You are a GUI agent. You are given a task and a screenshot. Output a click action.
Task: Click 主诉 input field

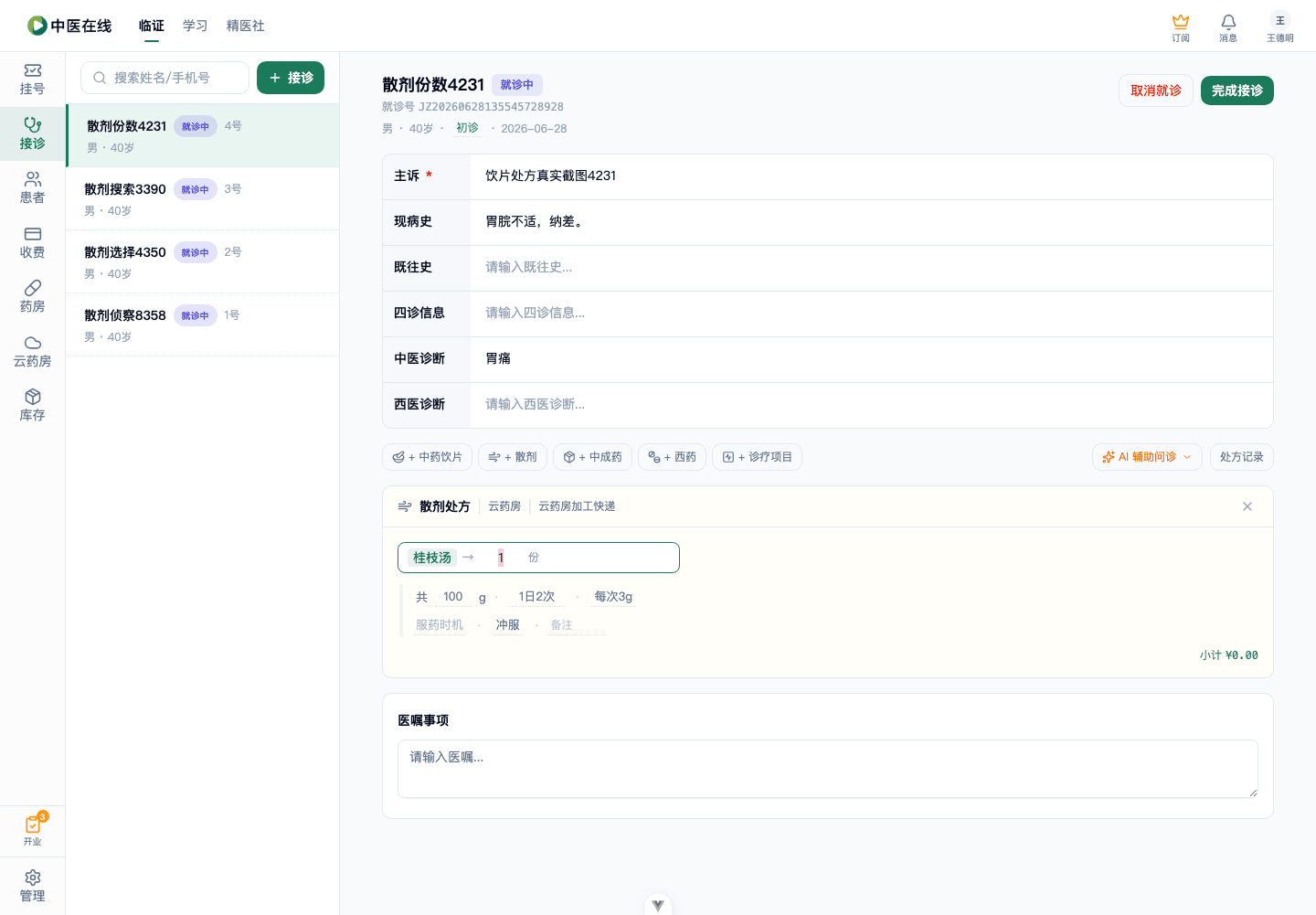(x=872, y=176)
